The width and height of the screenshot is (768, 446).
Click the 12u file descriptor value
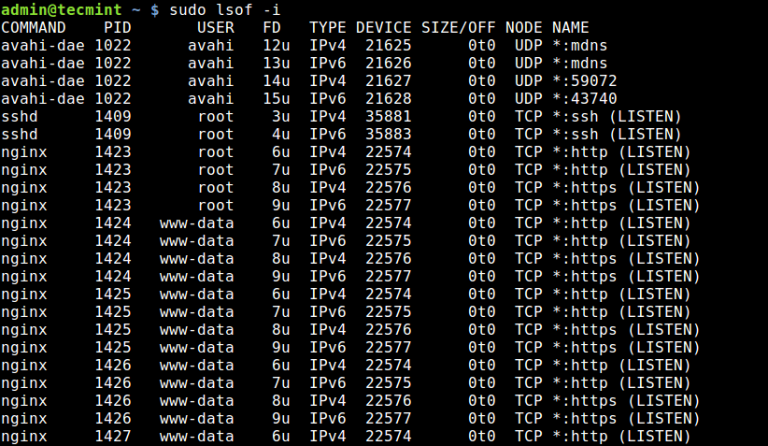[x=276, y=45]
